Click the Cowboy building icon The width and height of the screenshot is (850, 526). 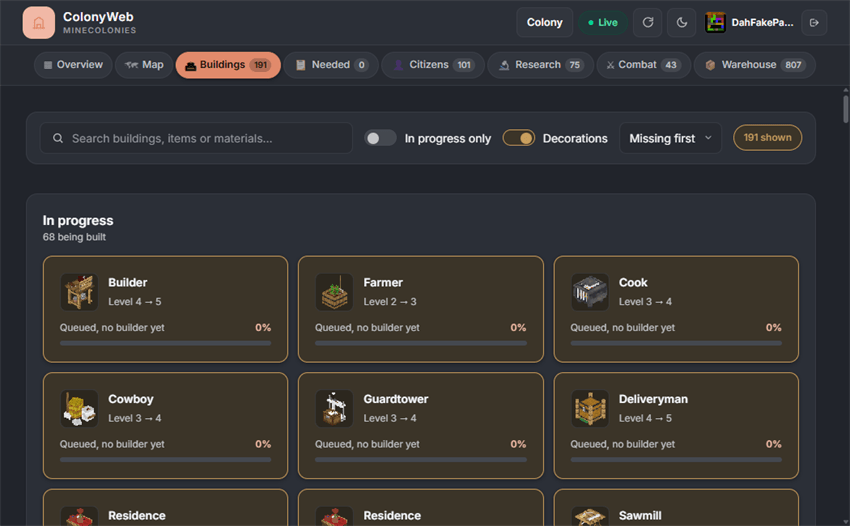(79, 408)
